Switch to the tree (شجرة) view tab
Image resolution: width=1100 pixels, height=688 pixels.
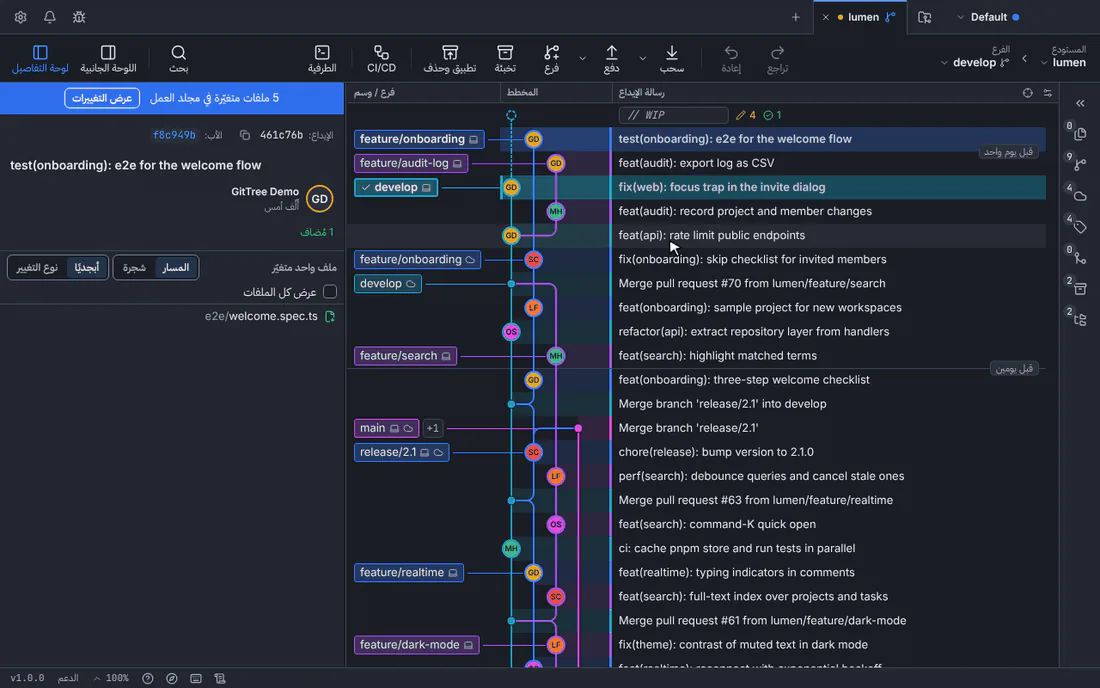pos(134,267)
